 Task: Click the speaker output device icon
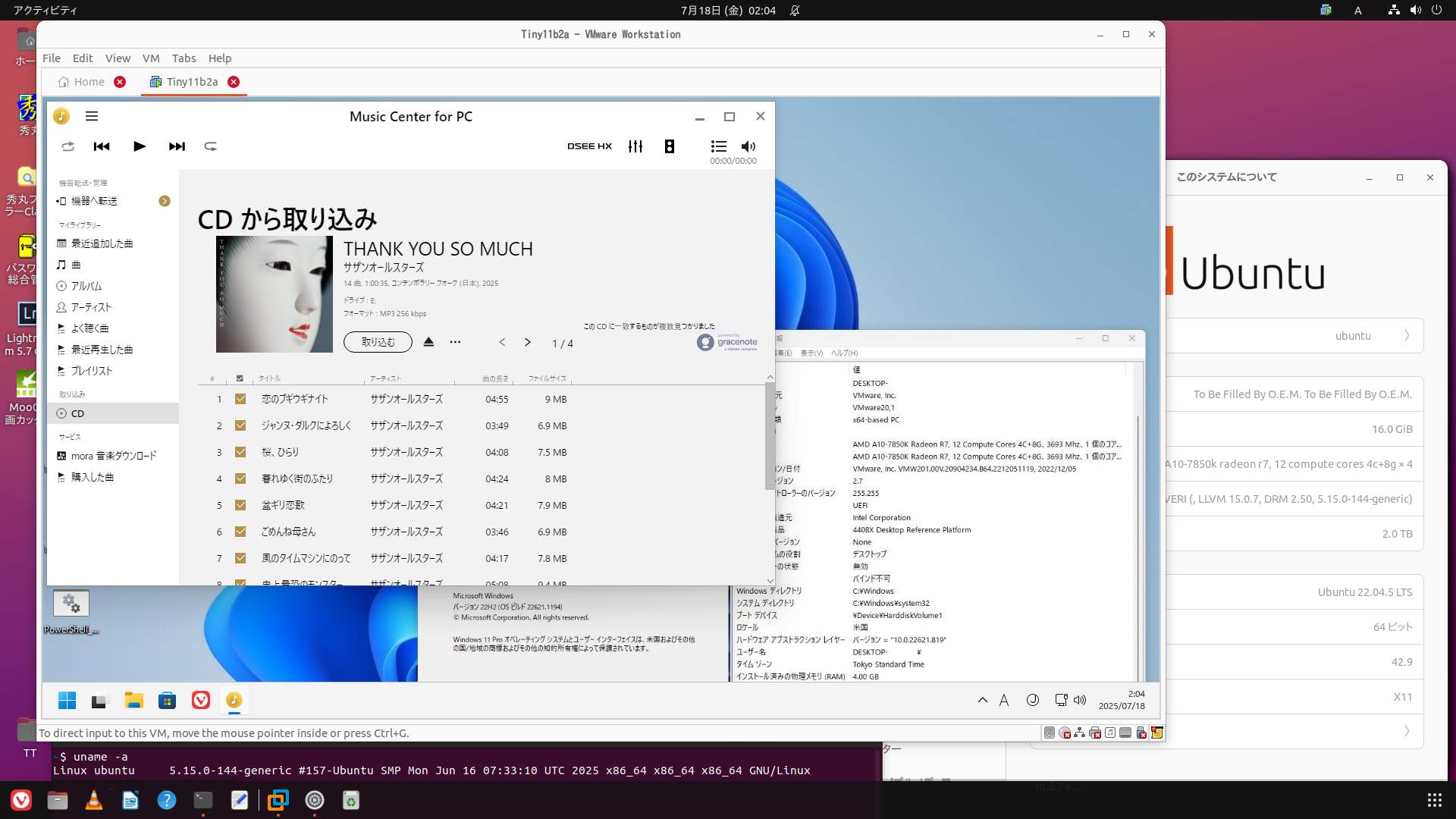point(670,146)
